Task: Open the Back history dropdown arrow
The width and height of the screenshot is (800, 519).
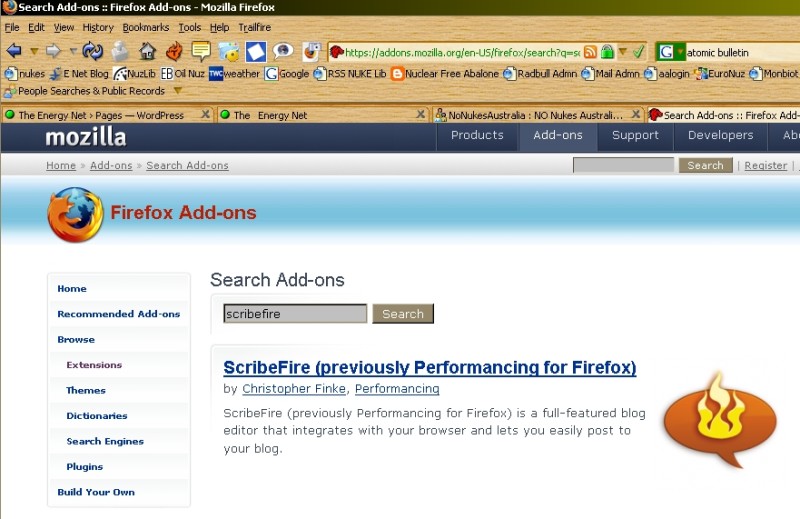Action: pyautogui.click(x=34, y=51)
